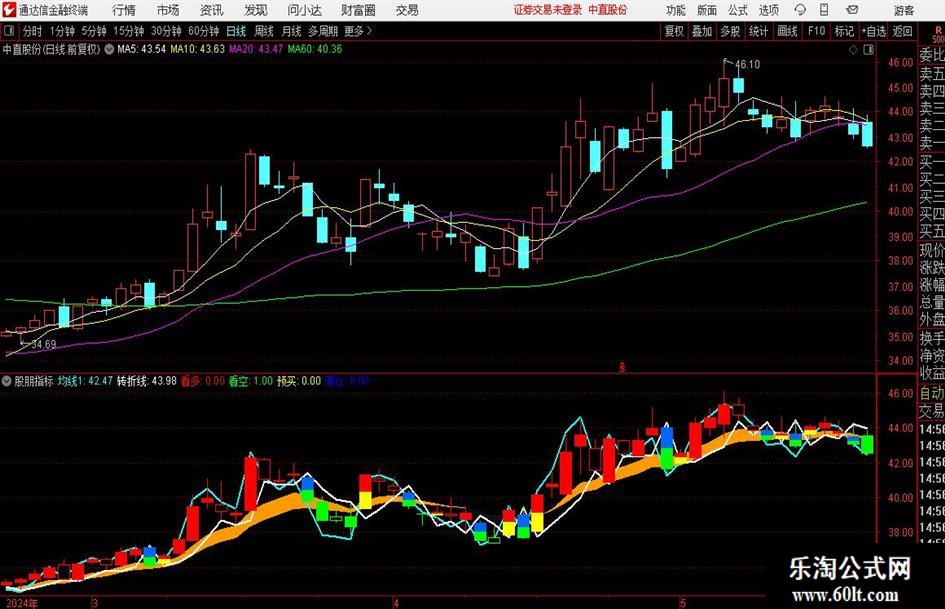Screen dimensions: 945x609
Task: Add stock with +自选 button
Action: tap(873, 31)
